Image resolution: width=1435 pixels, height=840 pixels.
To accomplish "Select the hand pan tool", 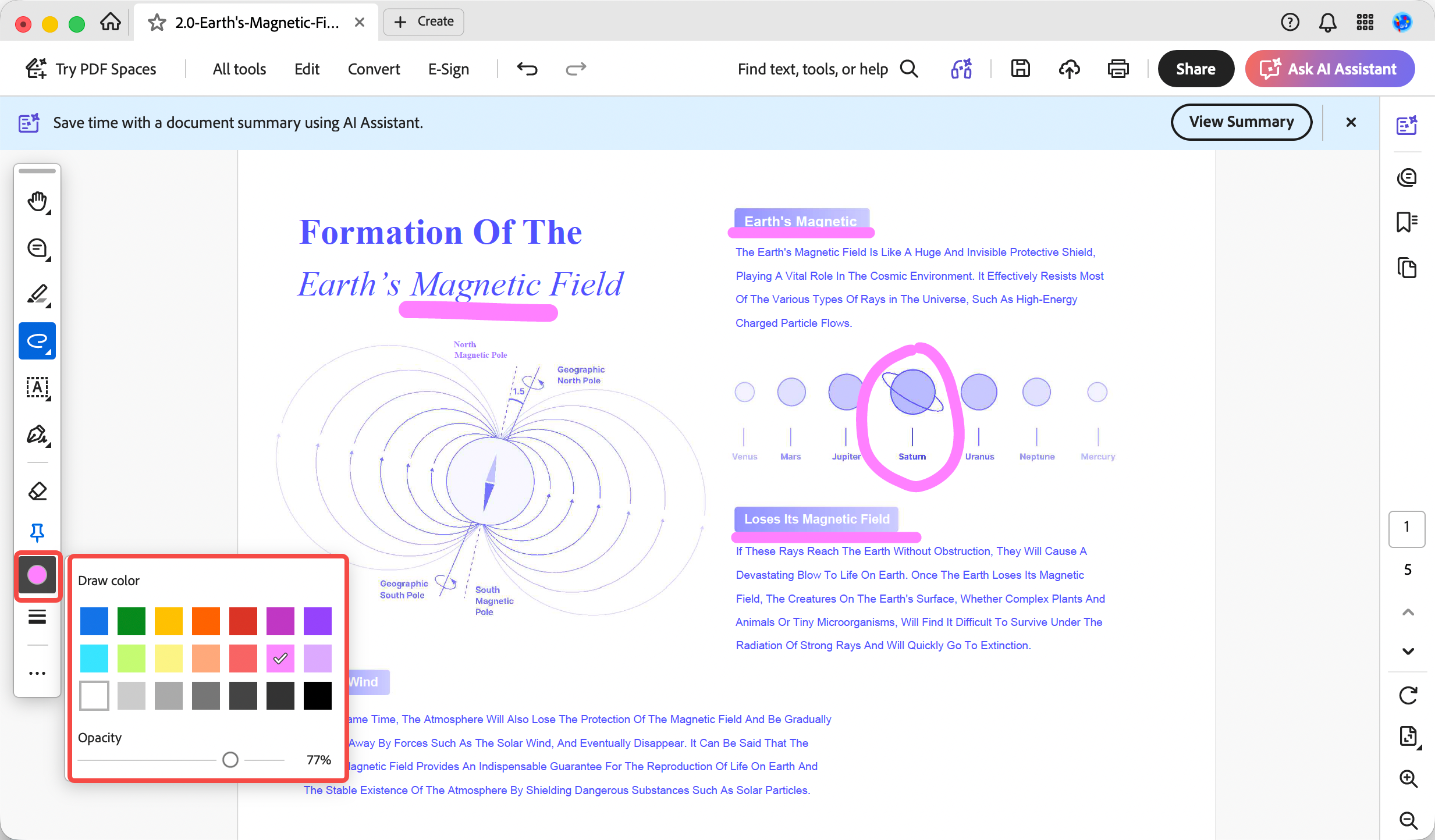I will 37,202.
